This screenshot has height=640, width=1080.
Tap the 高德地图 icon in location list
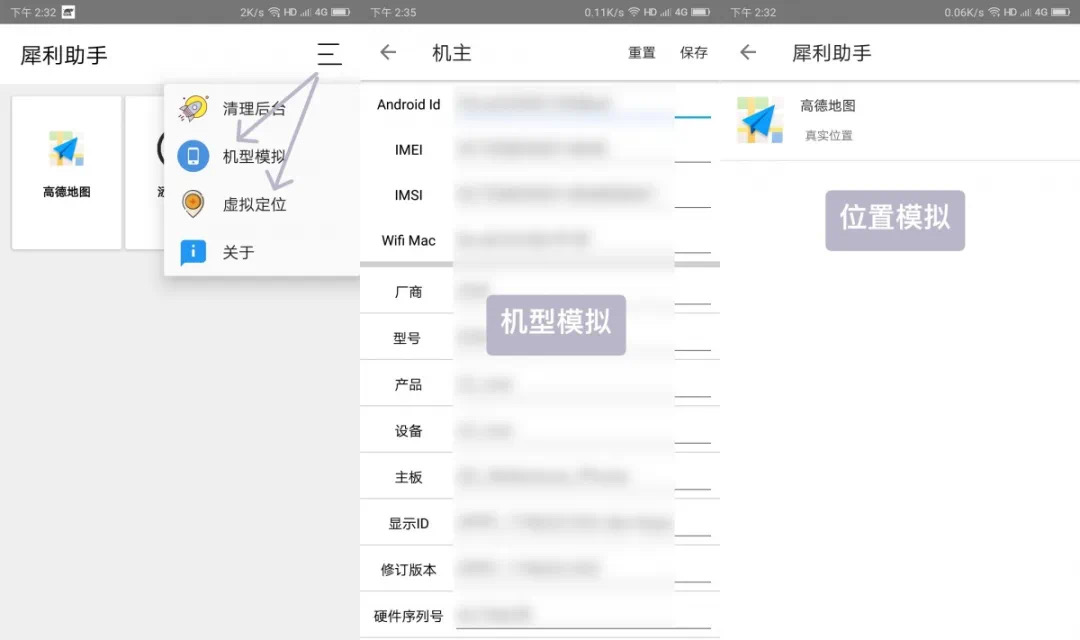click(x=761, y=120)
